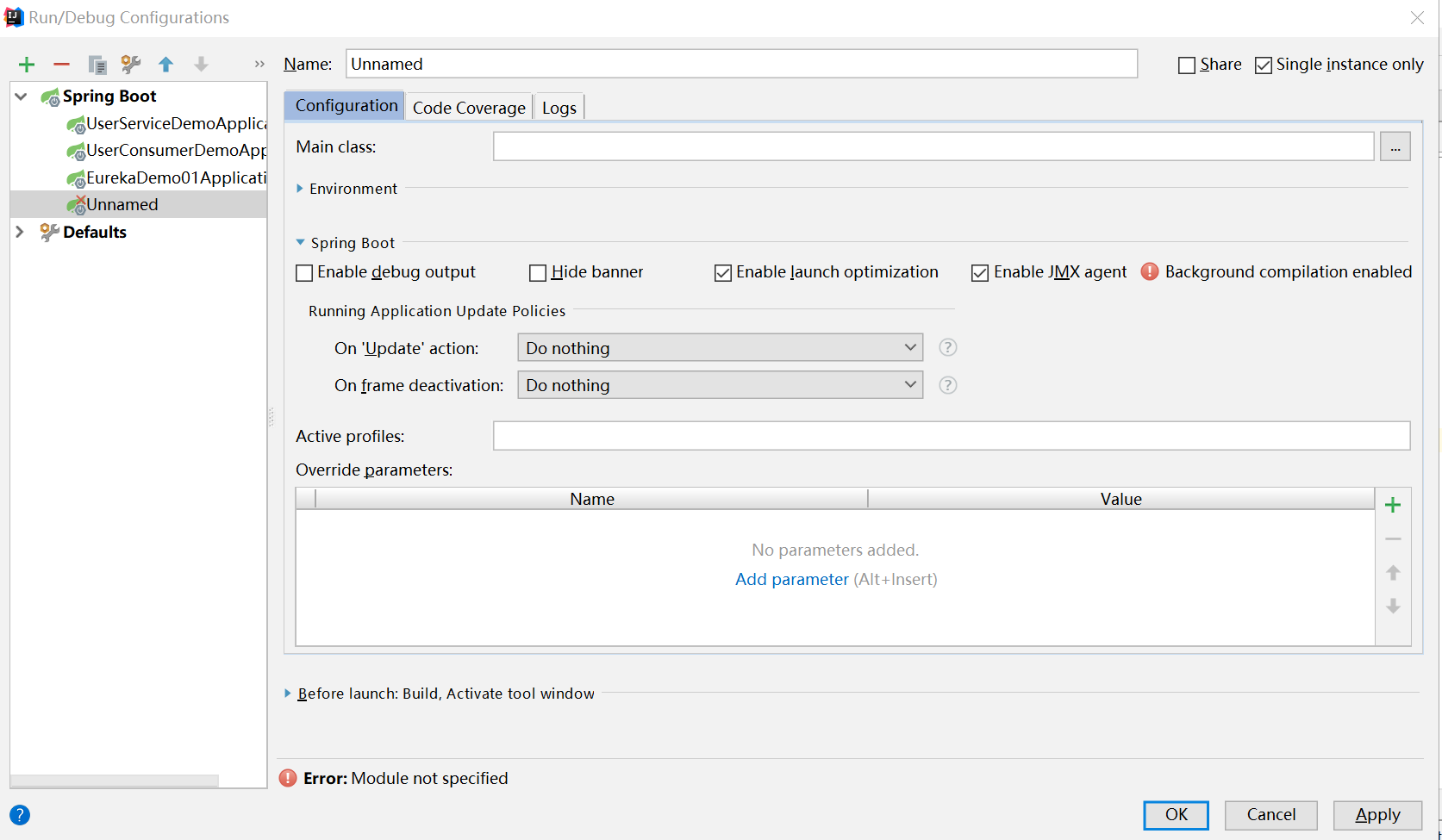Viewport: 1442px width, 840px height.
Task: Toggle the Hide banner checkbox
Action: [x=538, y=273]
